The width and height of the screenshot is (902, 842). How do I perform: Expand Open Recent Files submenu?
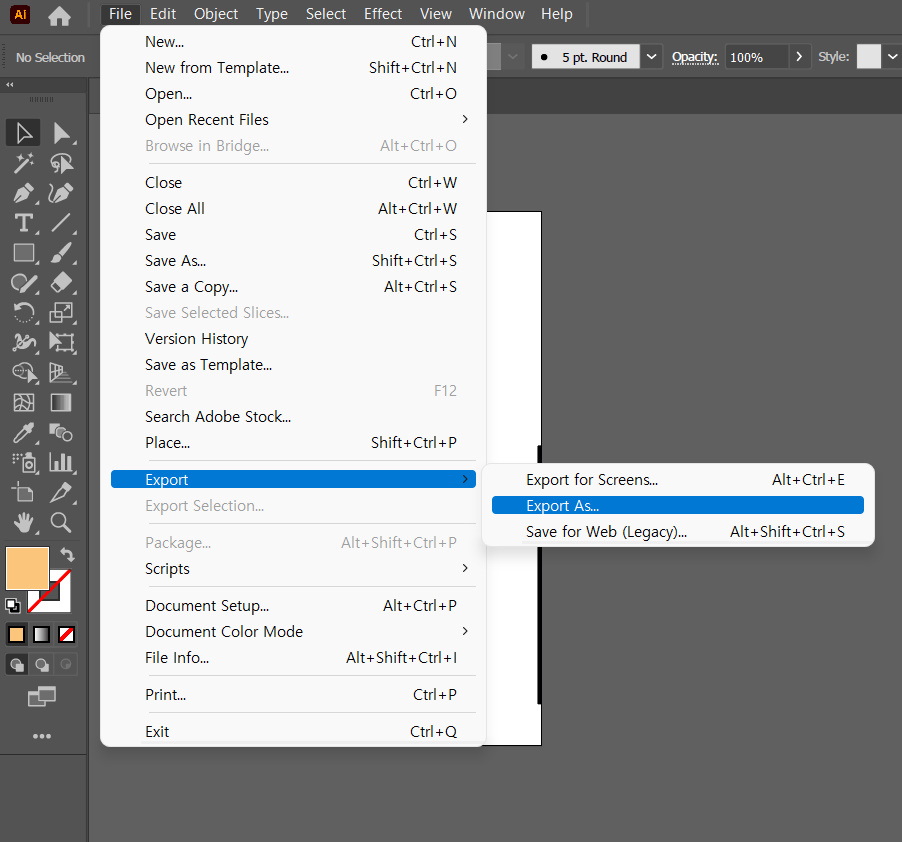click(465, 119)
